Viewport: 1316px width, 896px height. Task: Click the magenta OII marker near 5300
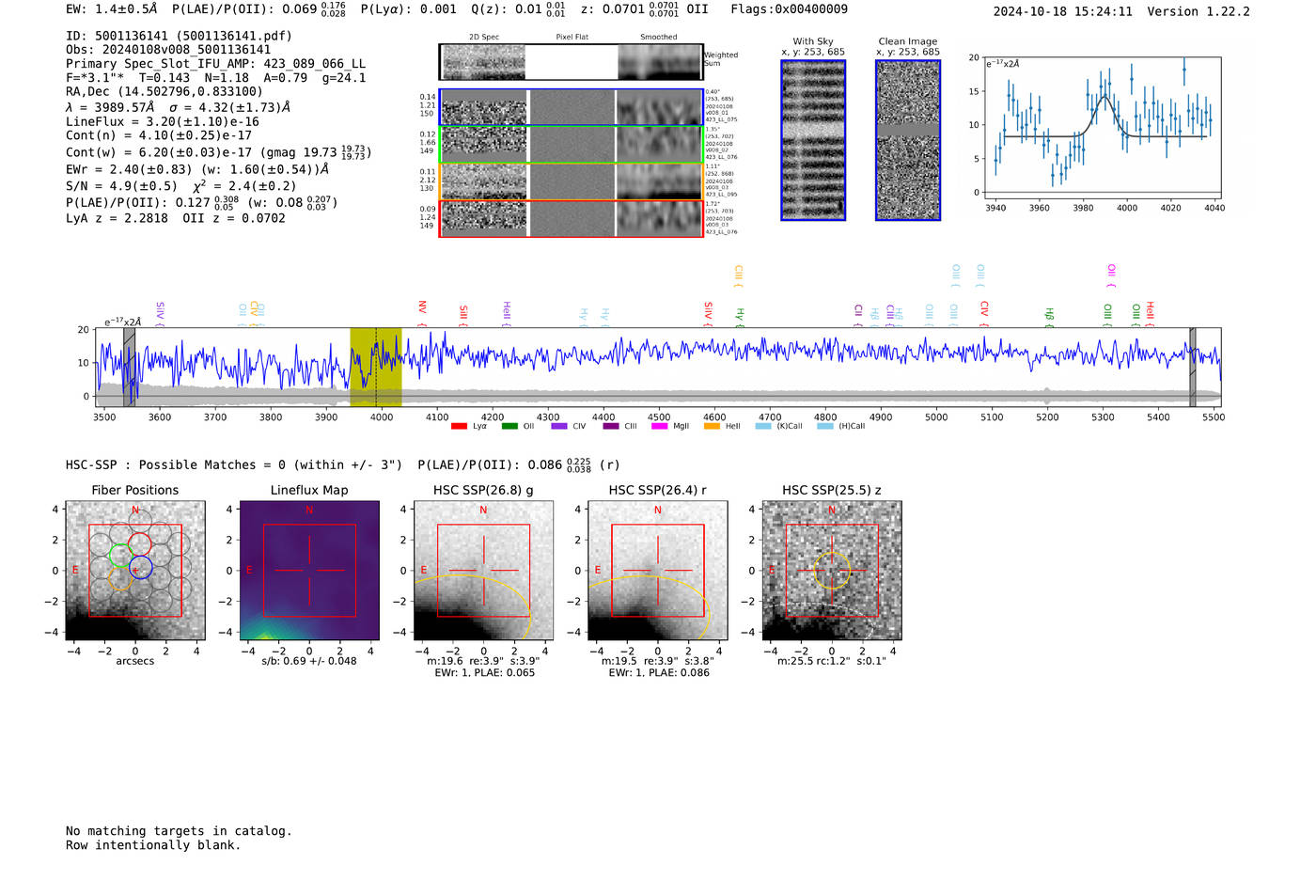pos(1111,275)
